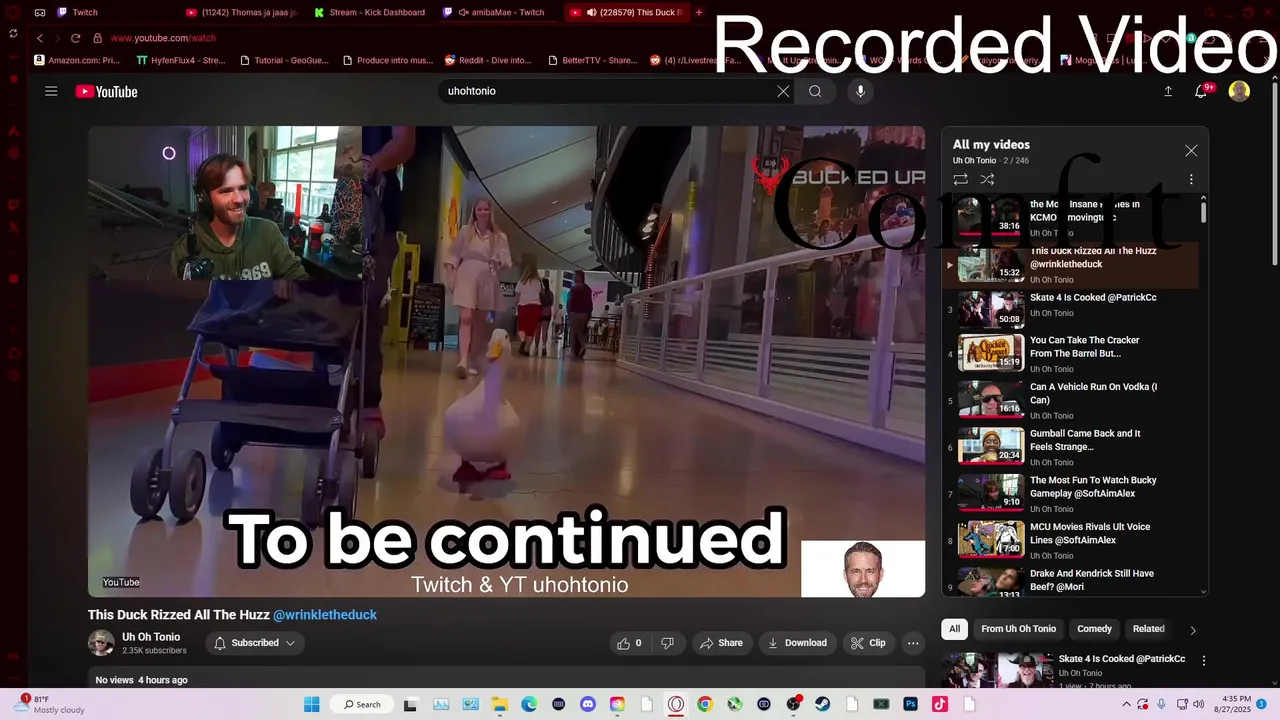
Task: Open Discord from the taskbar
Action: click(588, 704)
